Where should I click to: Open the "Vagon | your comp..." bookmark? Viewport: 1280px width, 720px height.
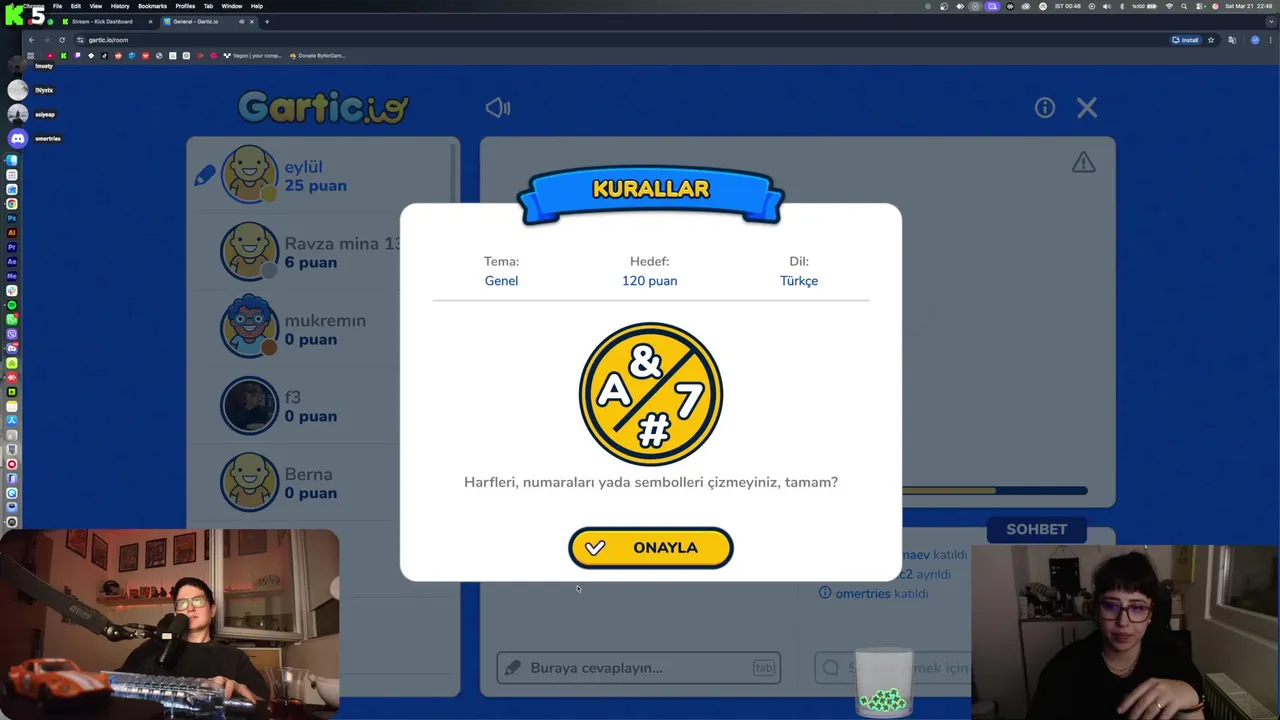click(x=253, y=56)
